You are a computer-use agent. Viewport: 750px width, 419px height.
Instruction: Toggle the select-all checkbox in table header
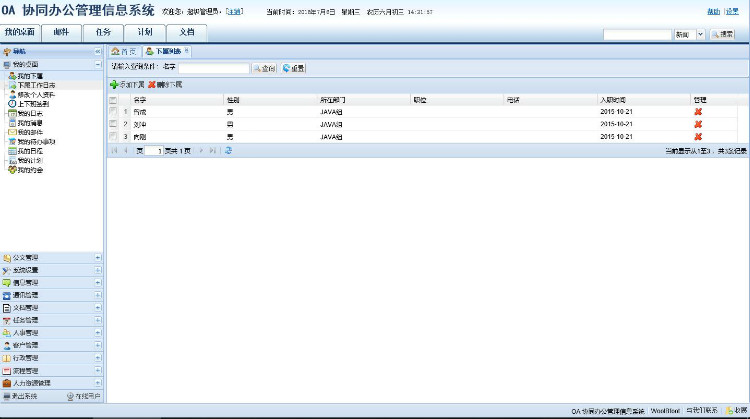(113, 100)
